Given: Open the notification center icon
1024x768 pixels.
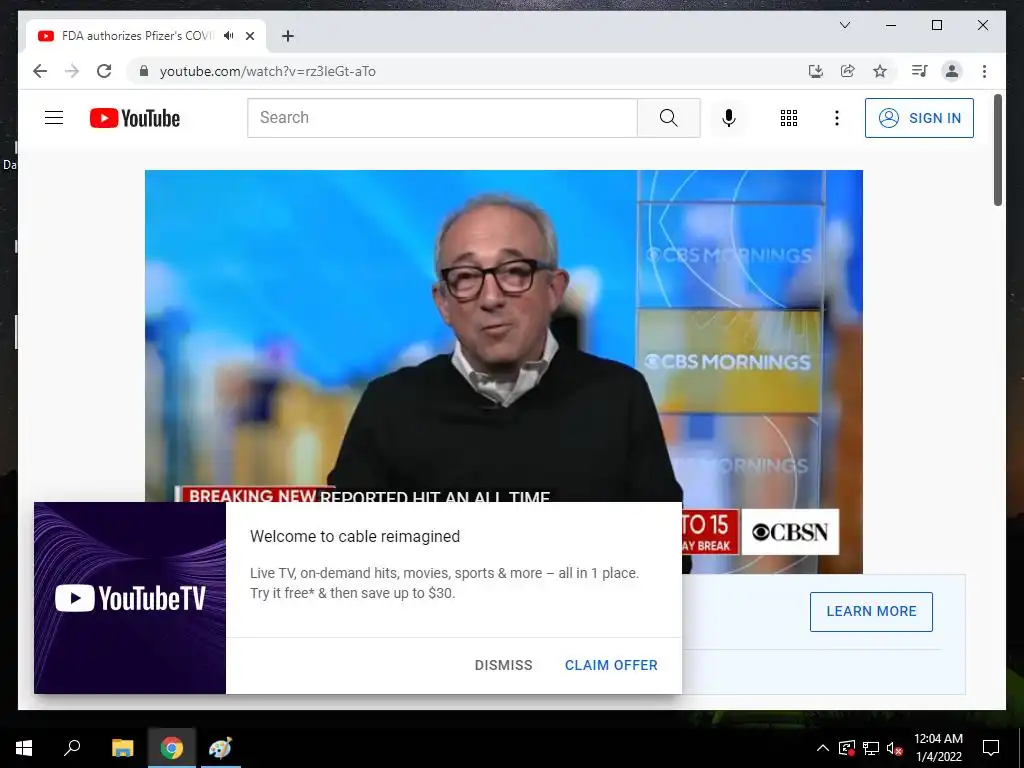Looking at the screenshot, I should [x=991, y=748].
